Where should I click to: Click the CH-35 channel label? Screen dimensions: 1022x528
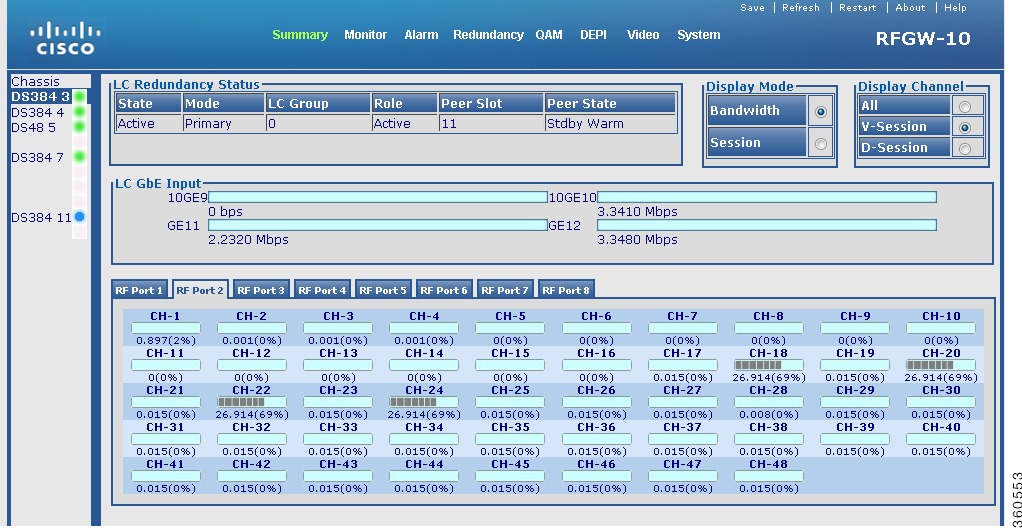coord(510,428)
